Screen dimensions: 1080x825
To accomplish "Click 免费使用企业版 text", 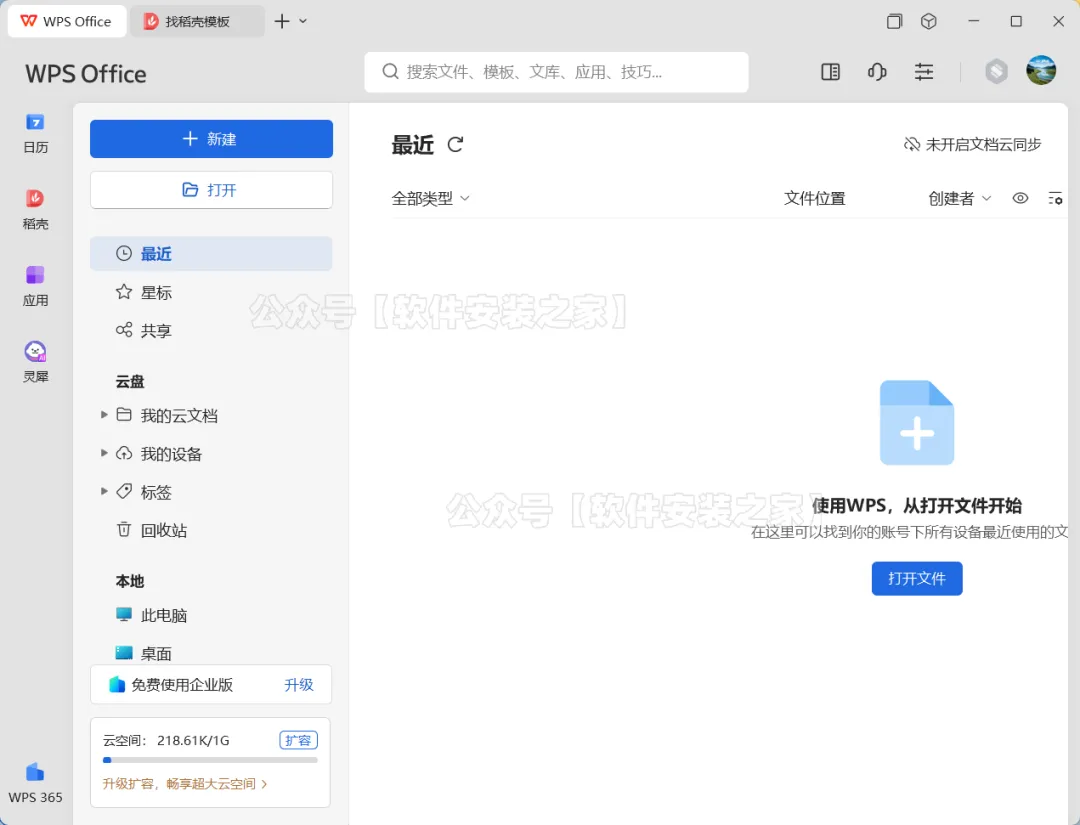I will tap(182, 685).
